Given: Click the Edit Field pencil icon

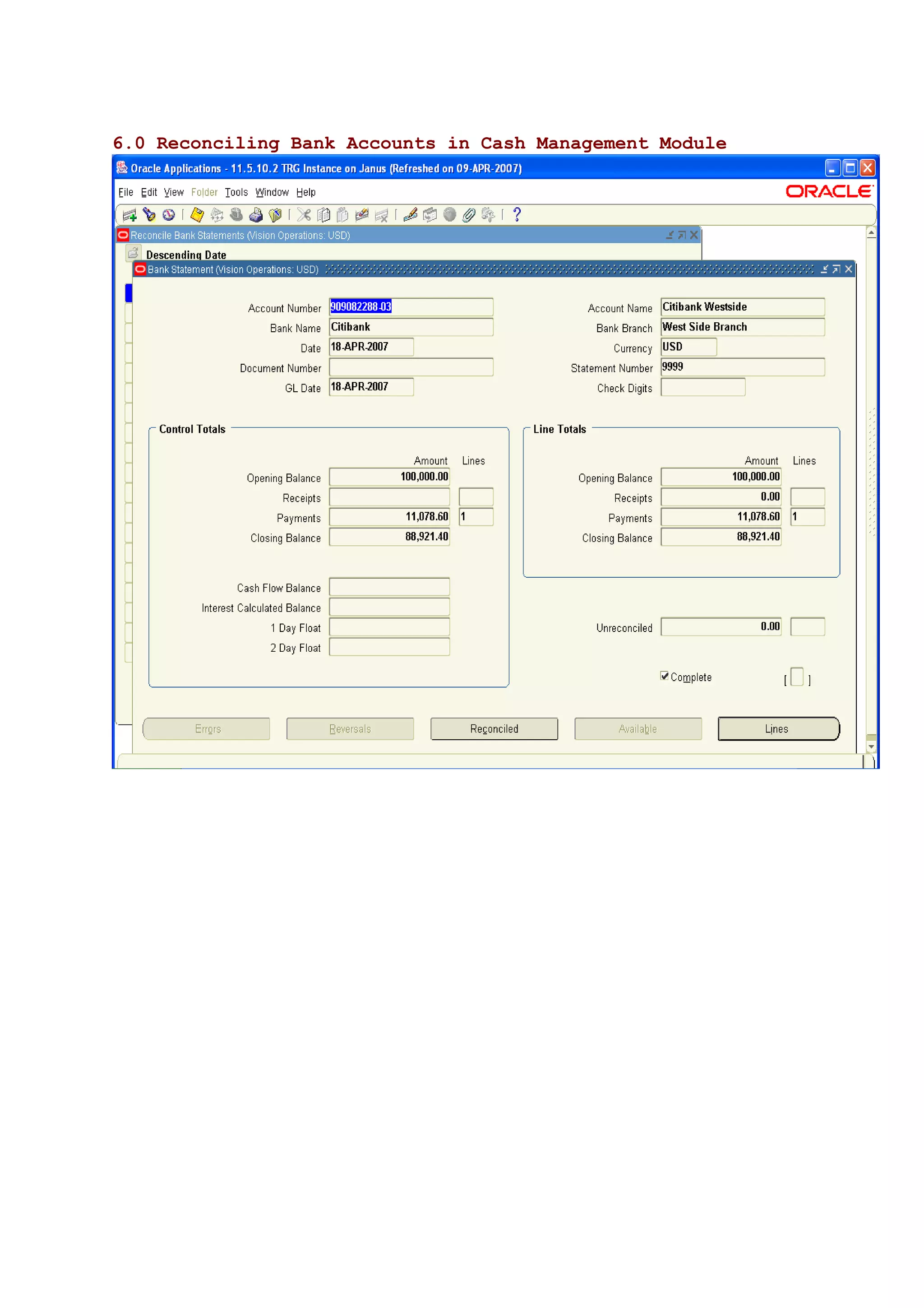Looking at the screenshot, I should pos(411,215).
